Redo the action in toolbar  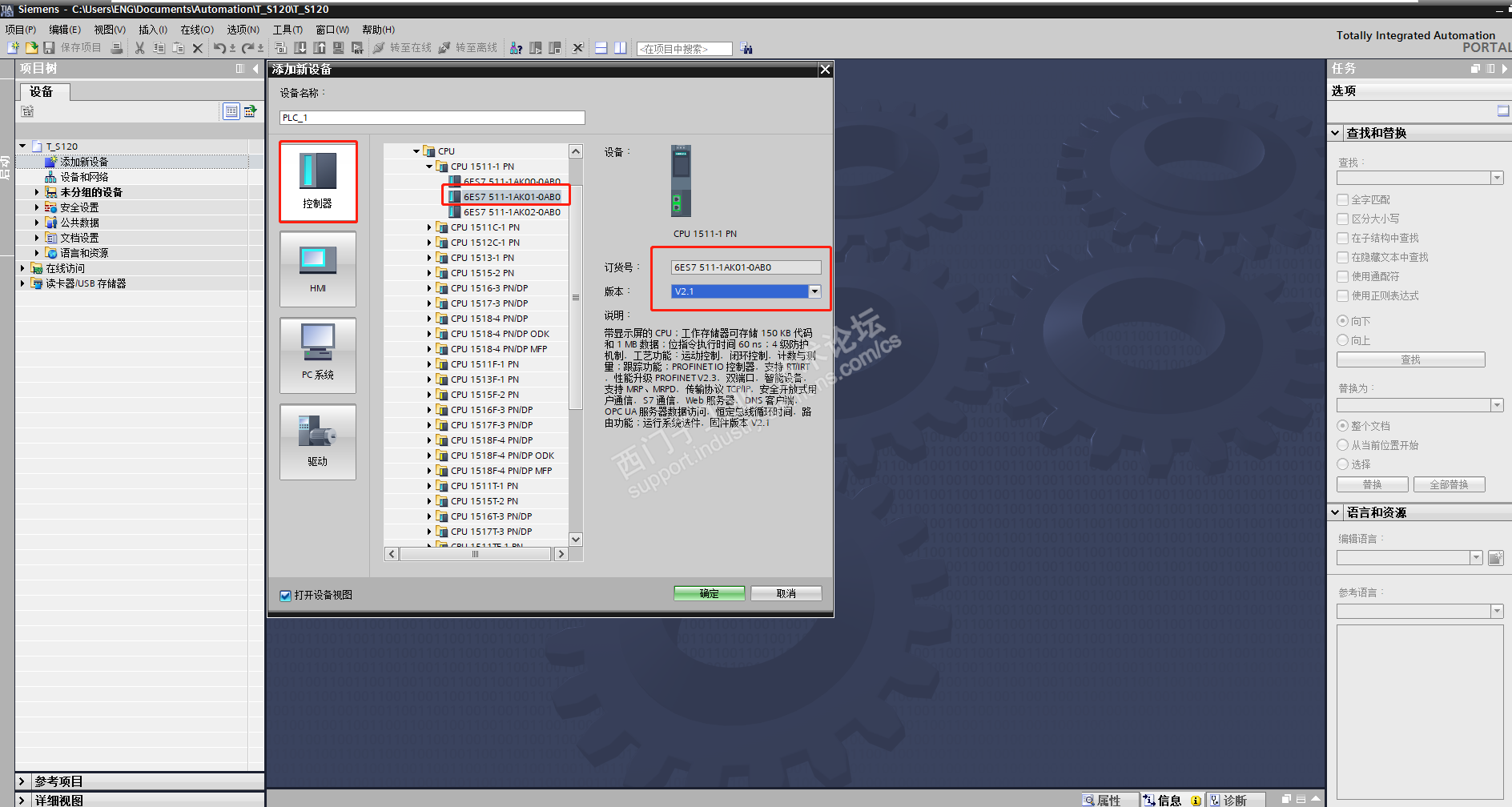pos(248,48)
